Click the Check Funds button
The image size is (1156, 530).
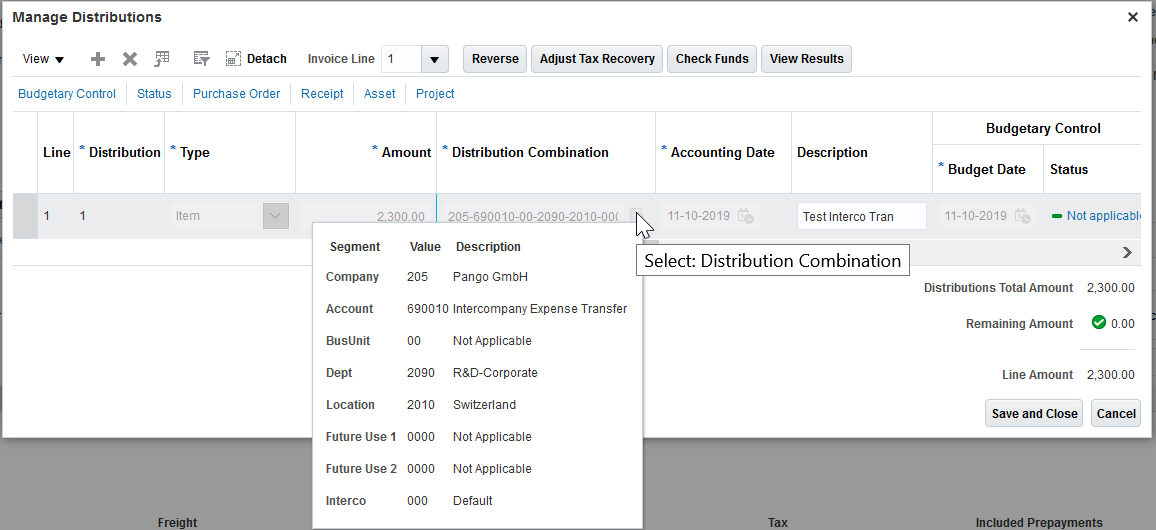(712, 59)
